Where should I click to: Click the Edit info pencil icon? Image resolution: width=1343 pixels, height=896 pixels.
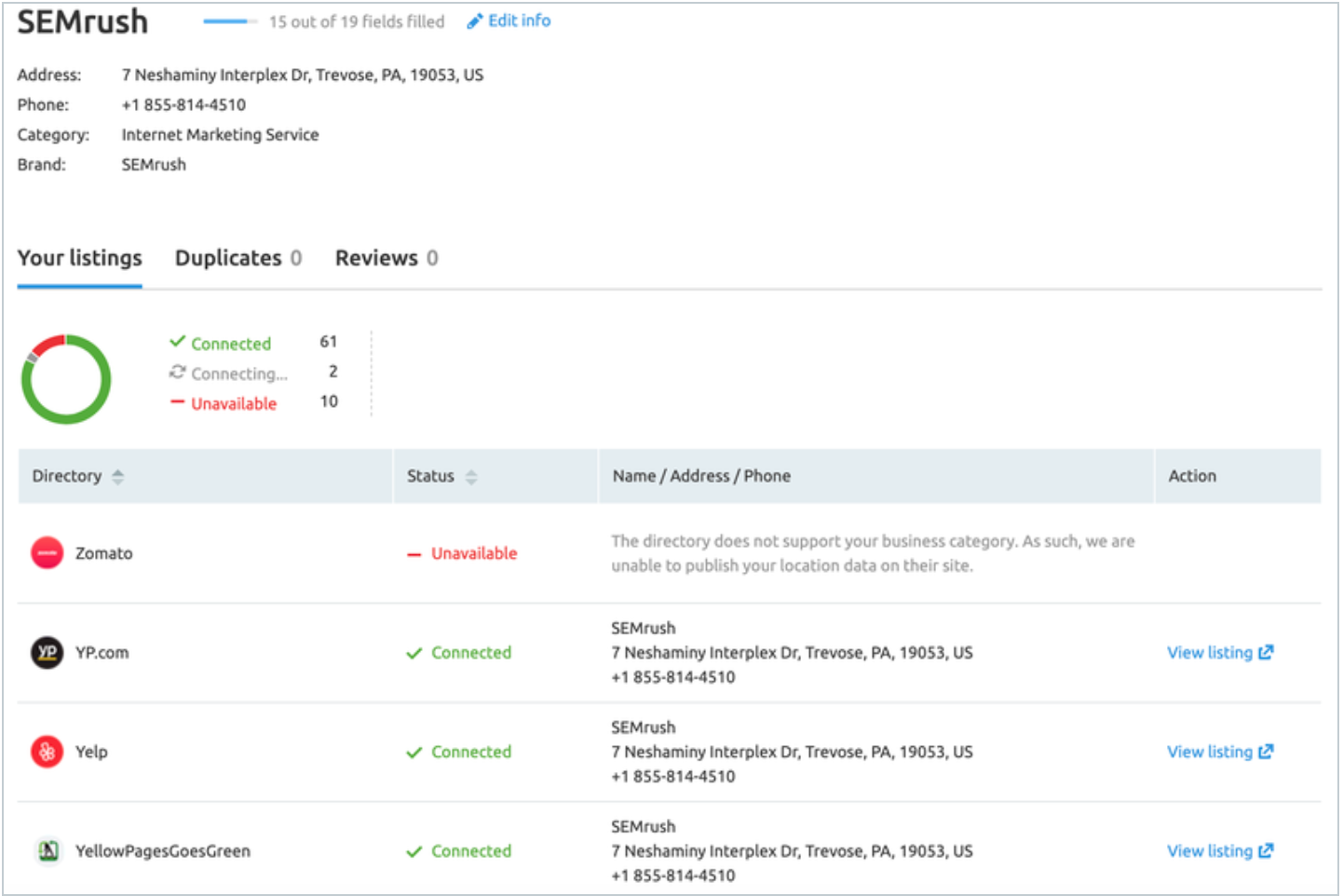(475, 21)
